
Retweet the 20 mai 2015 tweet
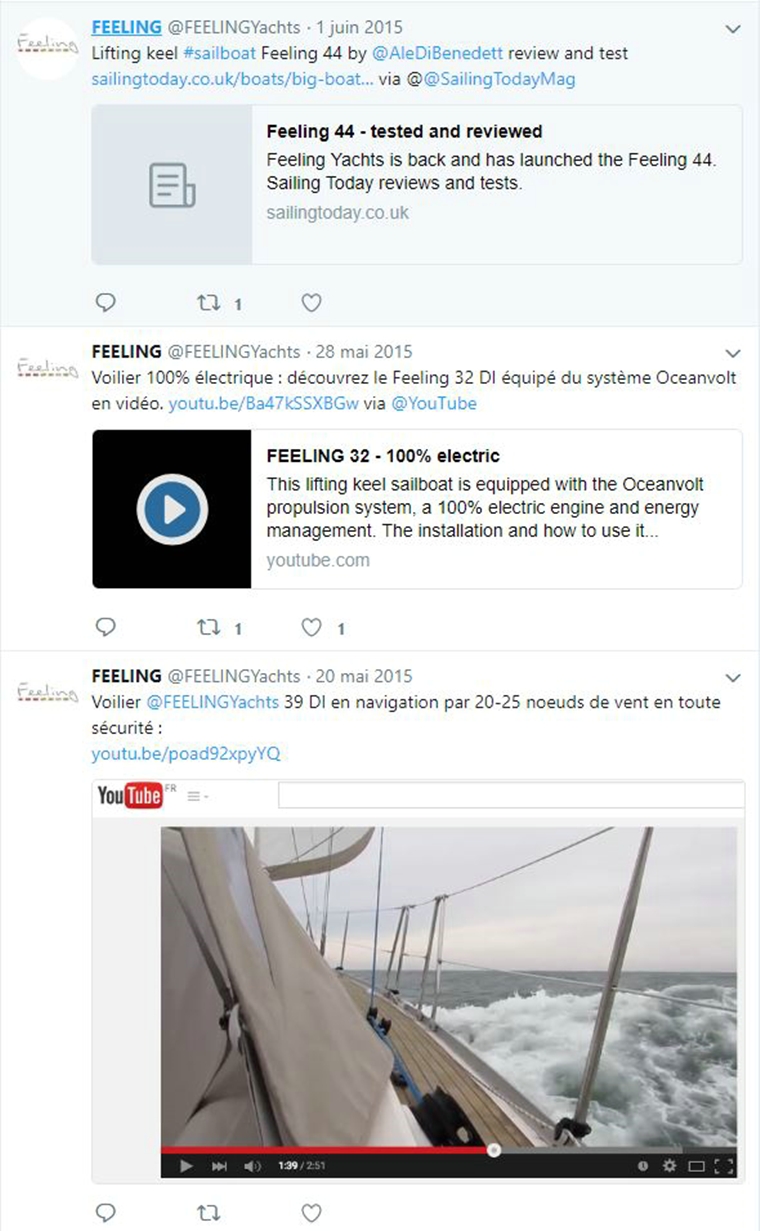tap(209, 1212)
